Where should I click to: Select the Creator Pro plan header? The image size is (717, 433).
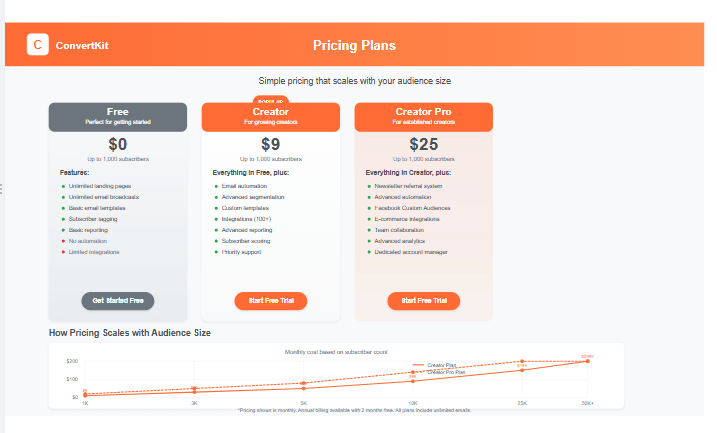pos(423,116)
